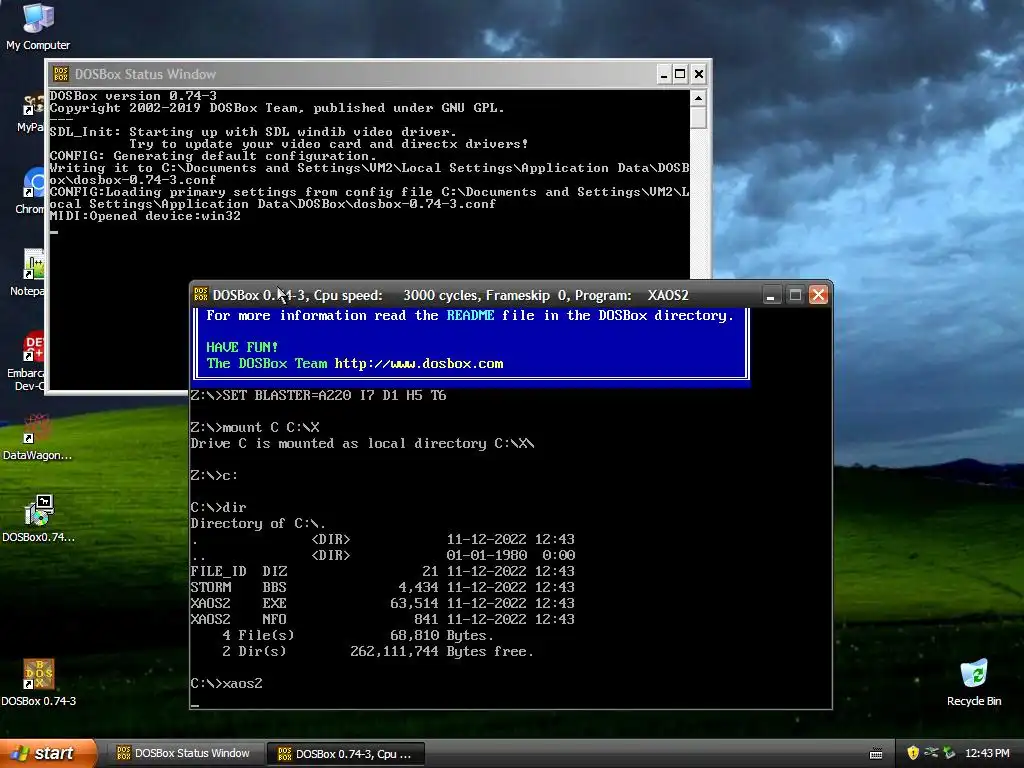The width and height of the screenshot is (1024, 768).
Task: Click the HAVE FUN! text
Action: [242, 347]
